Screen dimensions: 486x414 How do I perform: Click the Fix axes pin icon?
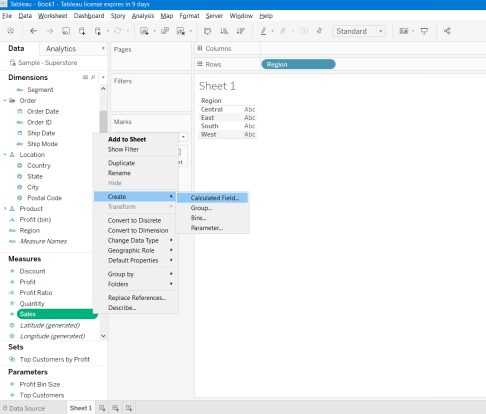pyautogui.click(x=319, y=31)
